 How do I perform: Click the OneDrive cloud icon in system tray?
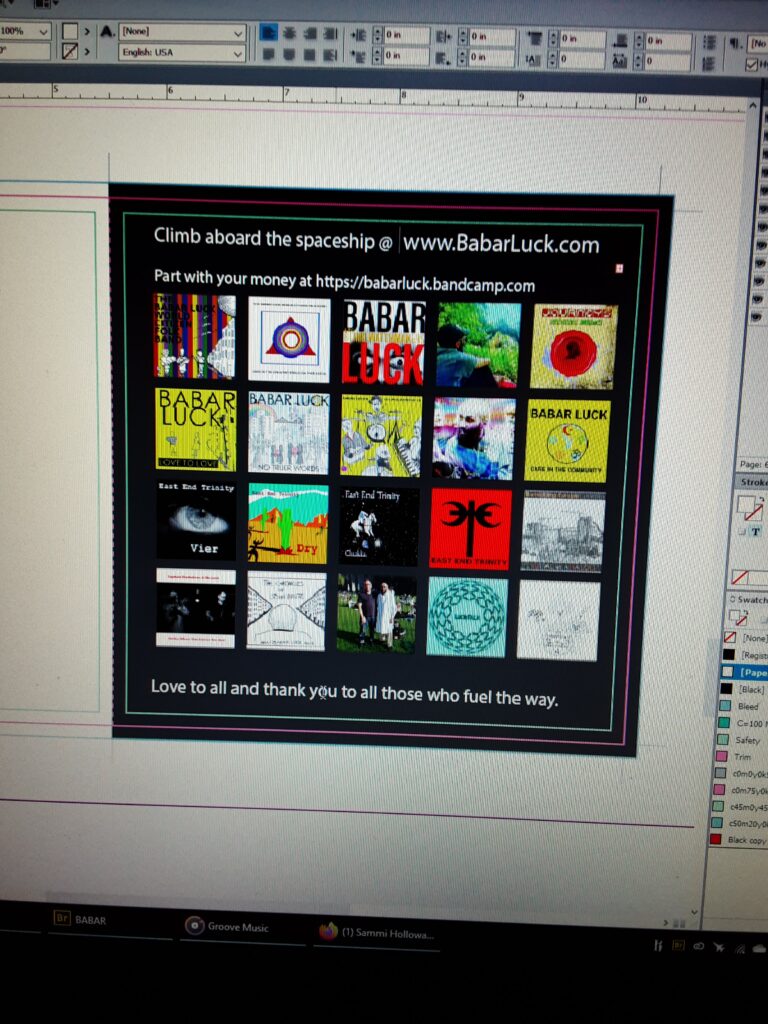tap(760, 948)
